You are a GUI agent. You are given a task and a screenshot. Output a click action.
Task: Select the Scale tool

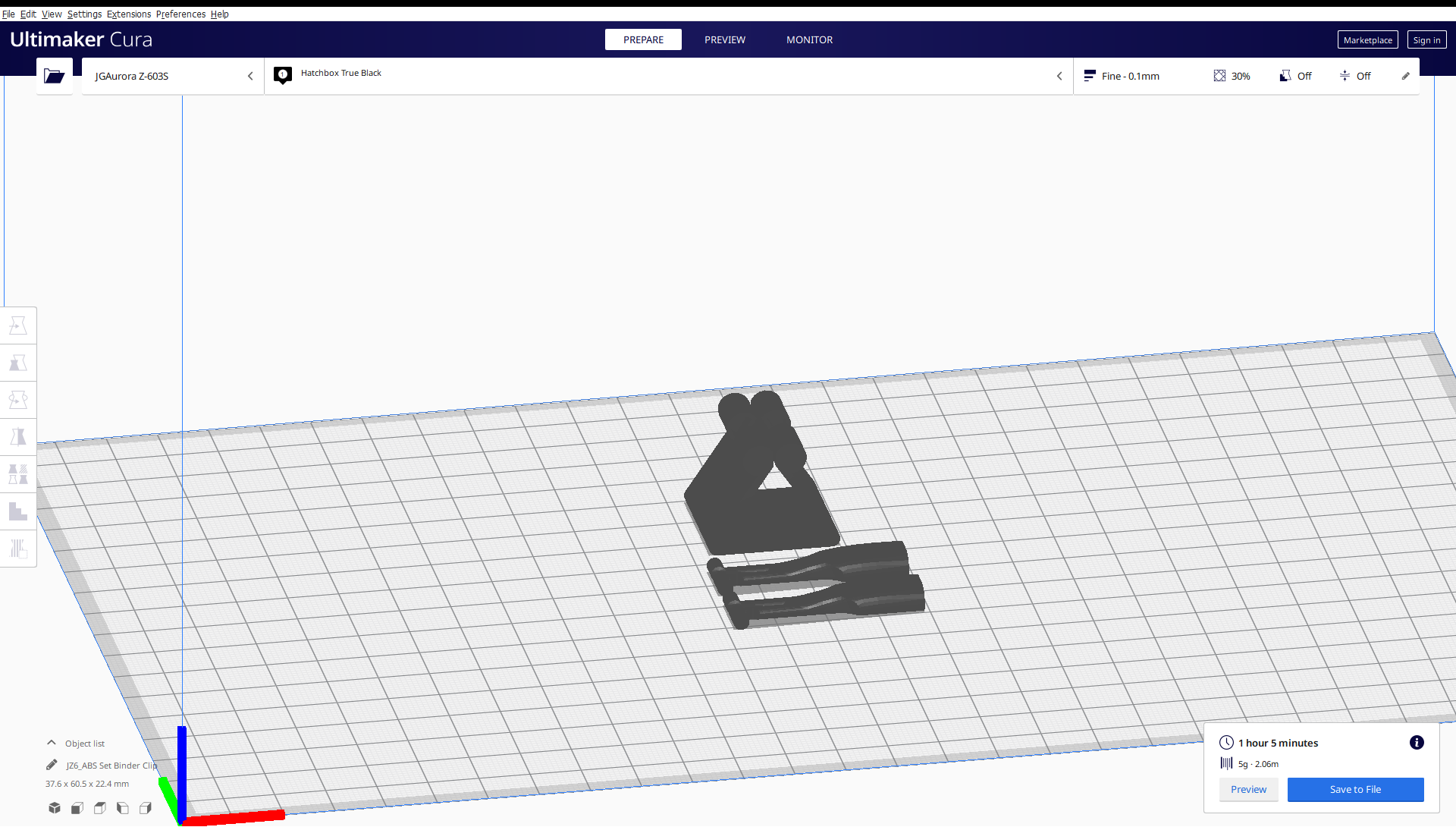18,363
